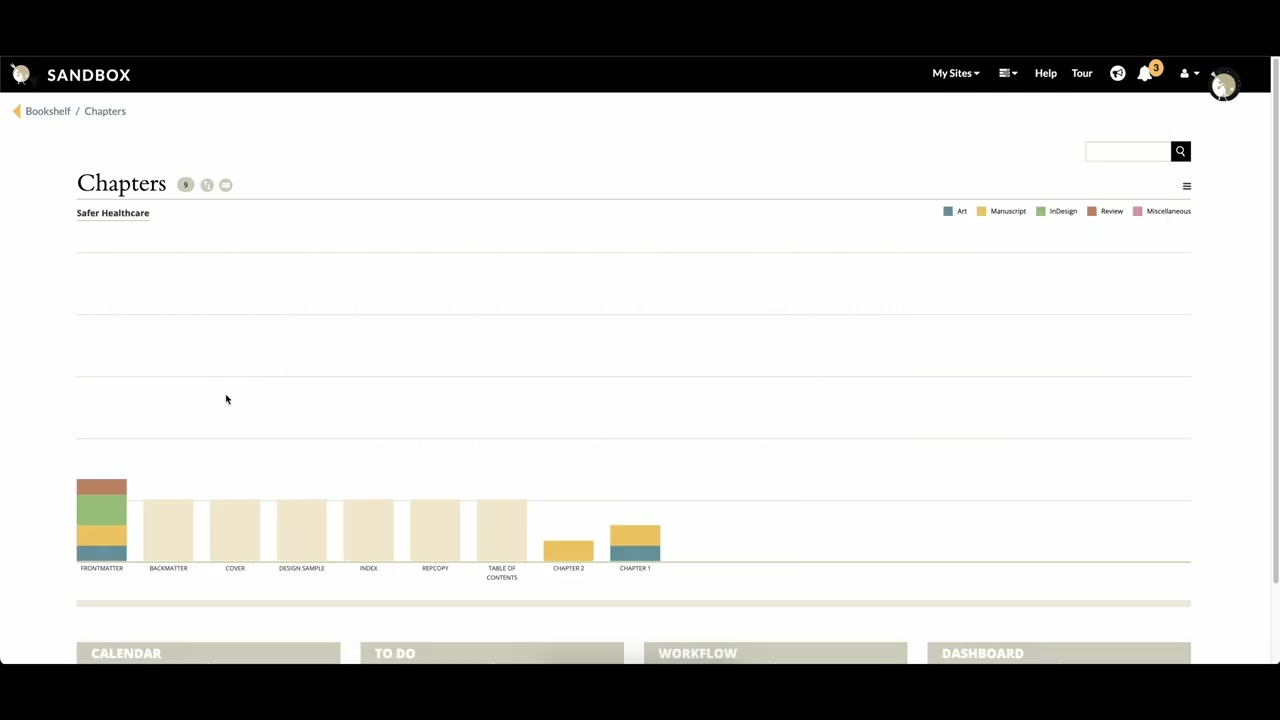
Task: Click the TABLE OF CONTENTS axis label
Action: (502, 573)
